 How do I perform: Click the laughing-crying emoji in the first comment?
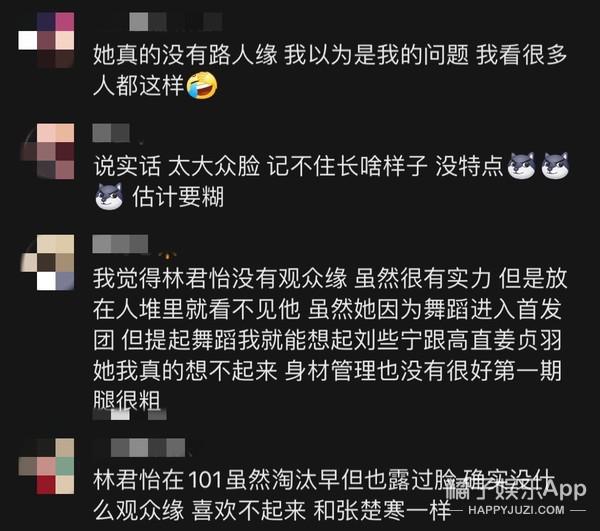202,85
